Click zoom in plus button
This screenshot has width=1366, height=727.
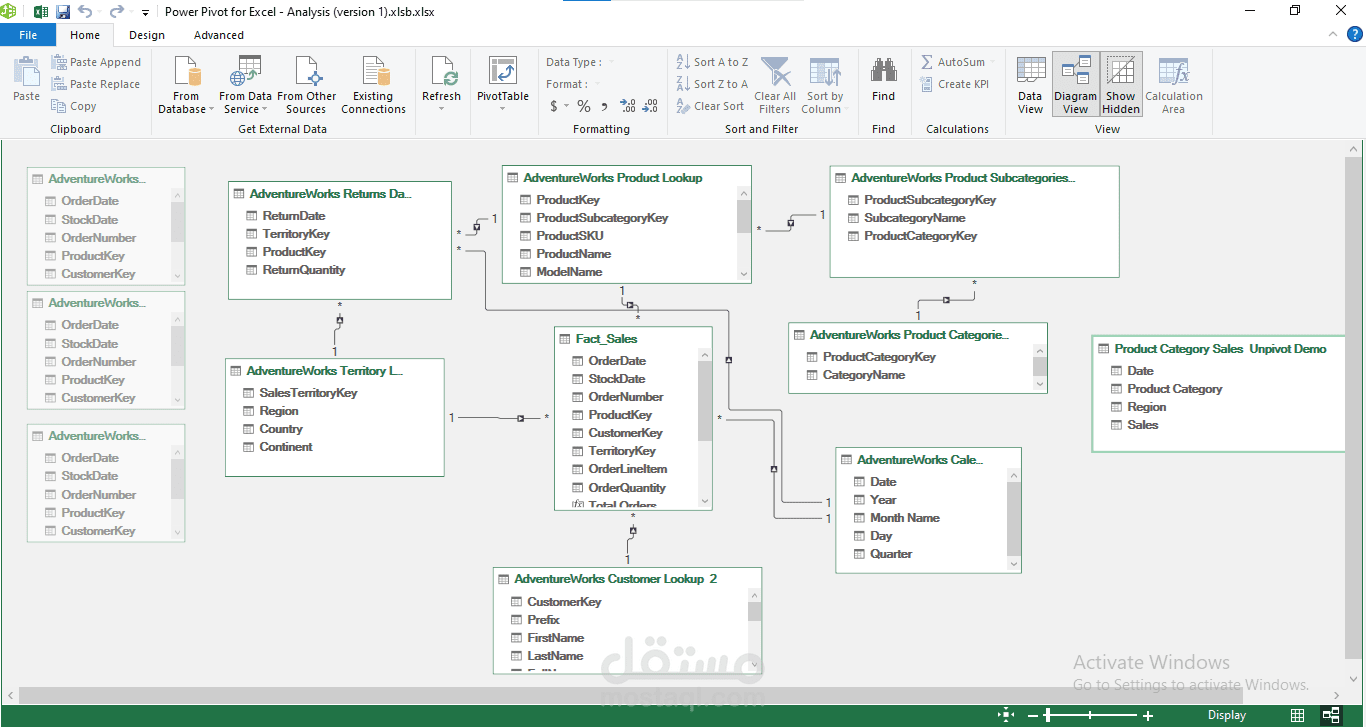tap(1148, 715)
